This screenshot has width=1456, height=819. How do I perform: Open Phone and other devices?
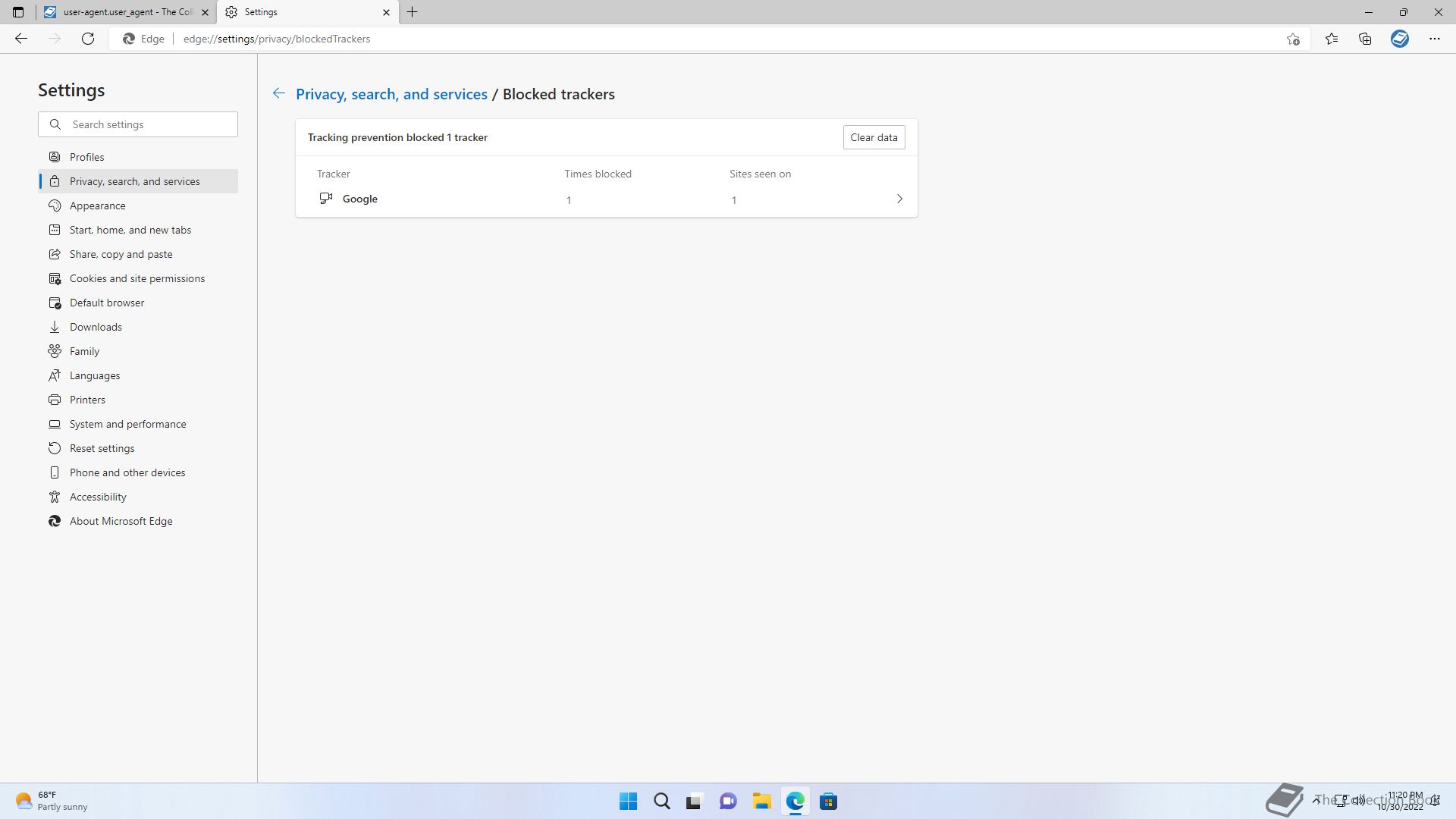click(138, 472)
